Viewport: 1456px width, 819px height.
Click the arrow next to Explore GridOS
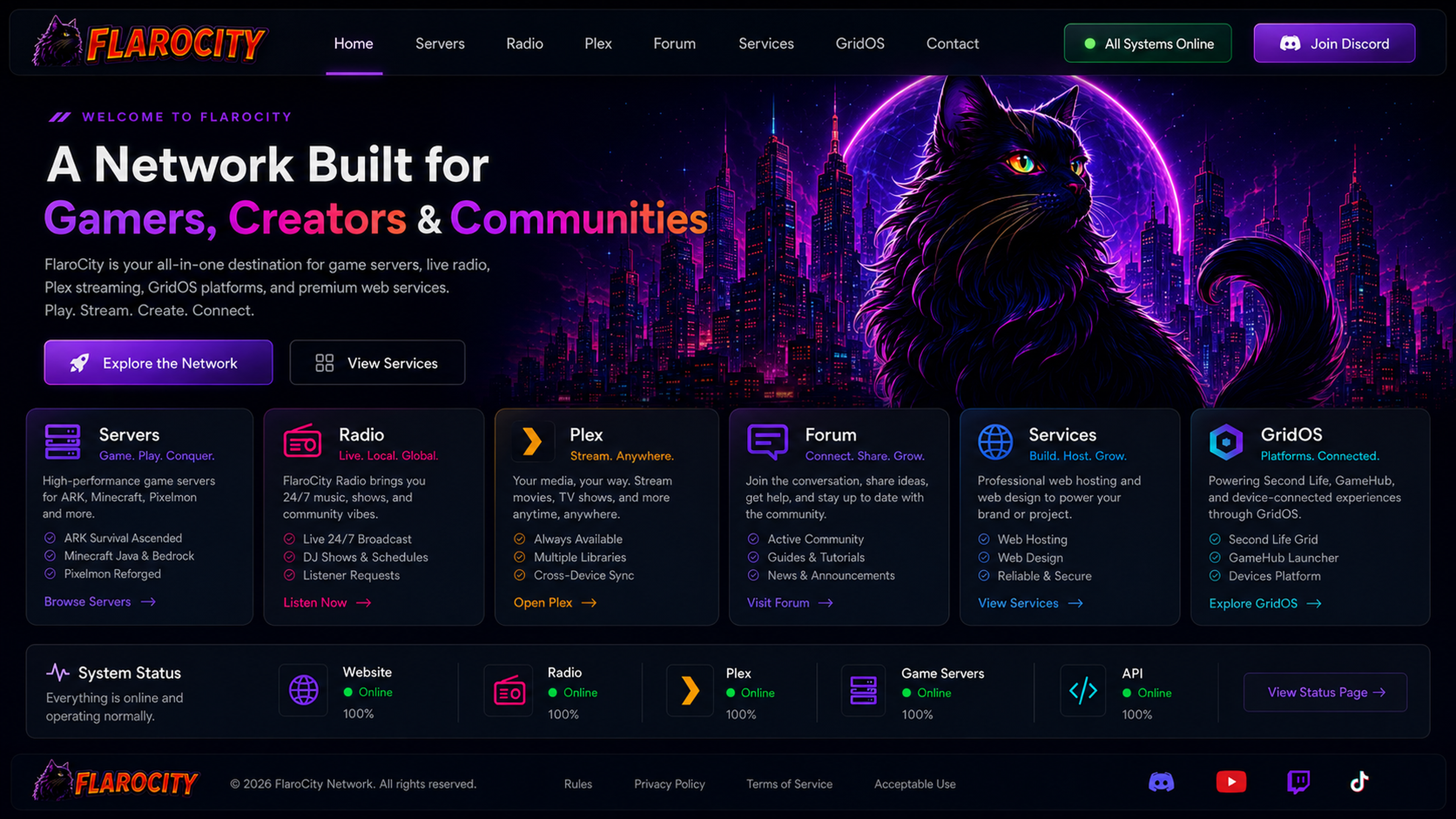(x=1314, y=604)
